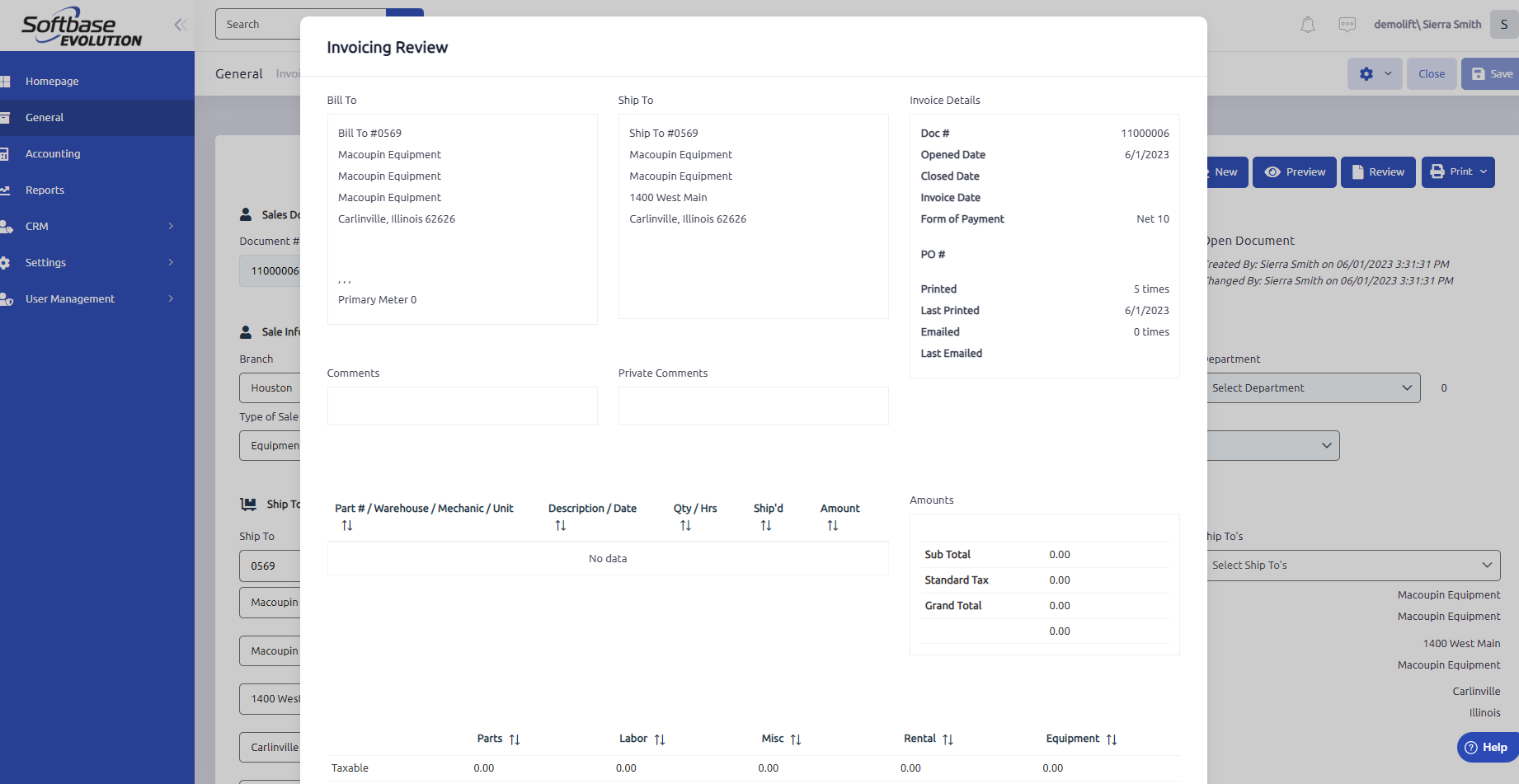Toggle sort on the Part # column
This screenshot has height=784, width=1519.
(x=347, y=525)
